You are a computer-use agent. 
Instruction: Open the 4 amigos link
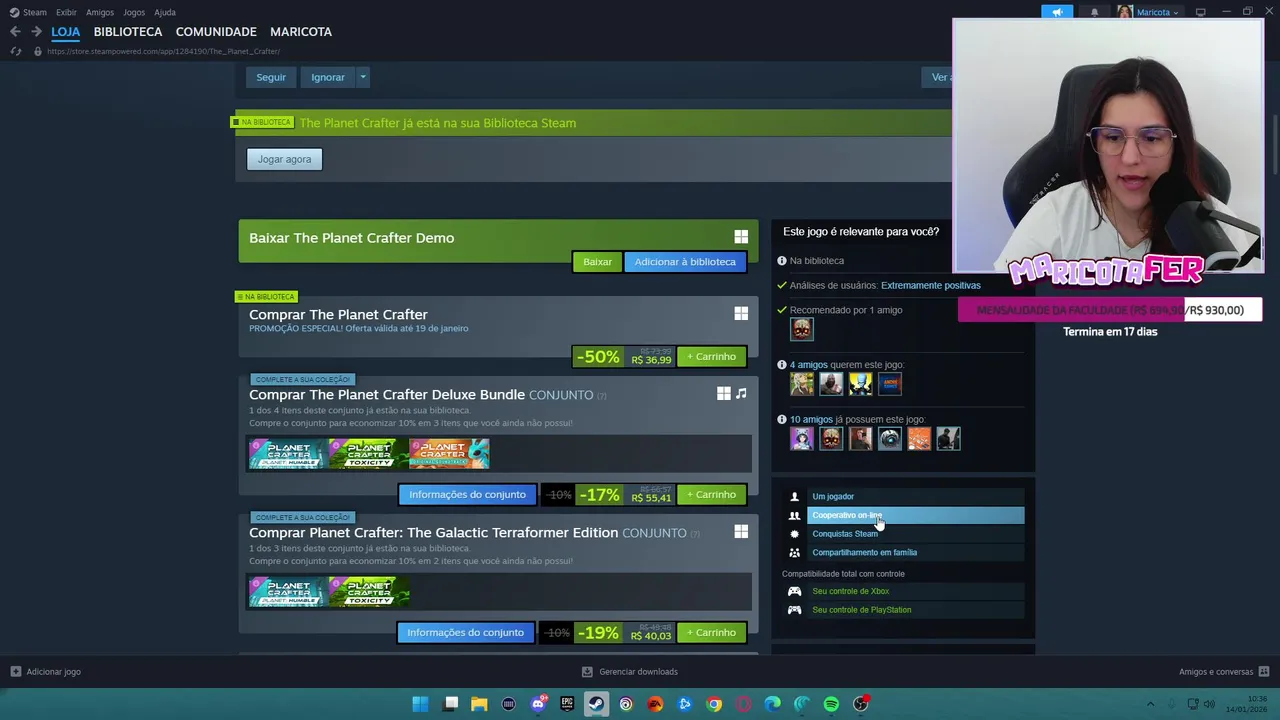tap(808, 365)
